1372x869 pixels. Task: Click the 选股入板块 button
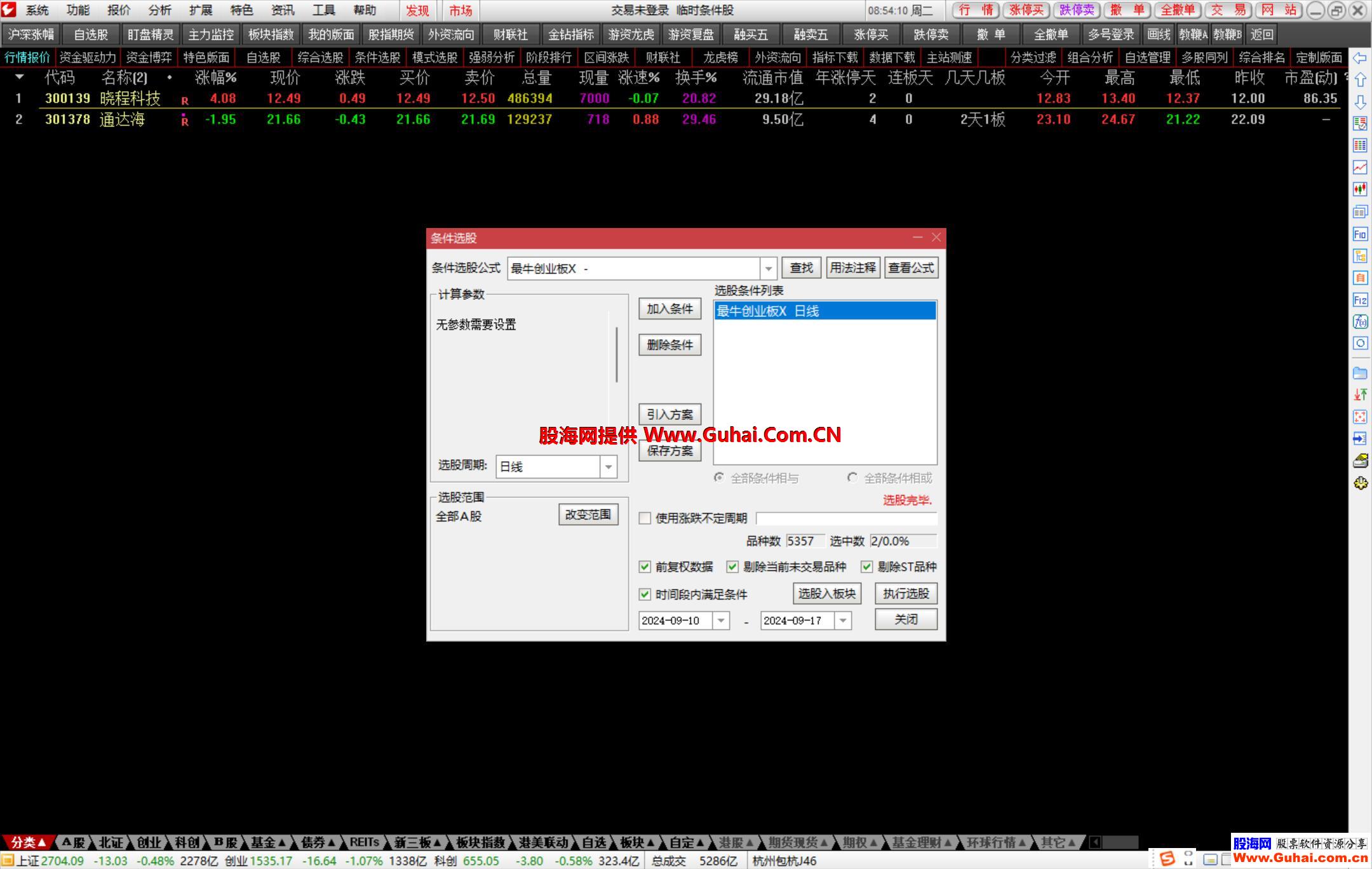pos(826,593)
